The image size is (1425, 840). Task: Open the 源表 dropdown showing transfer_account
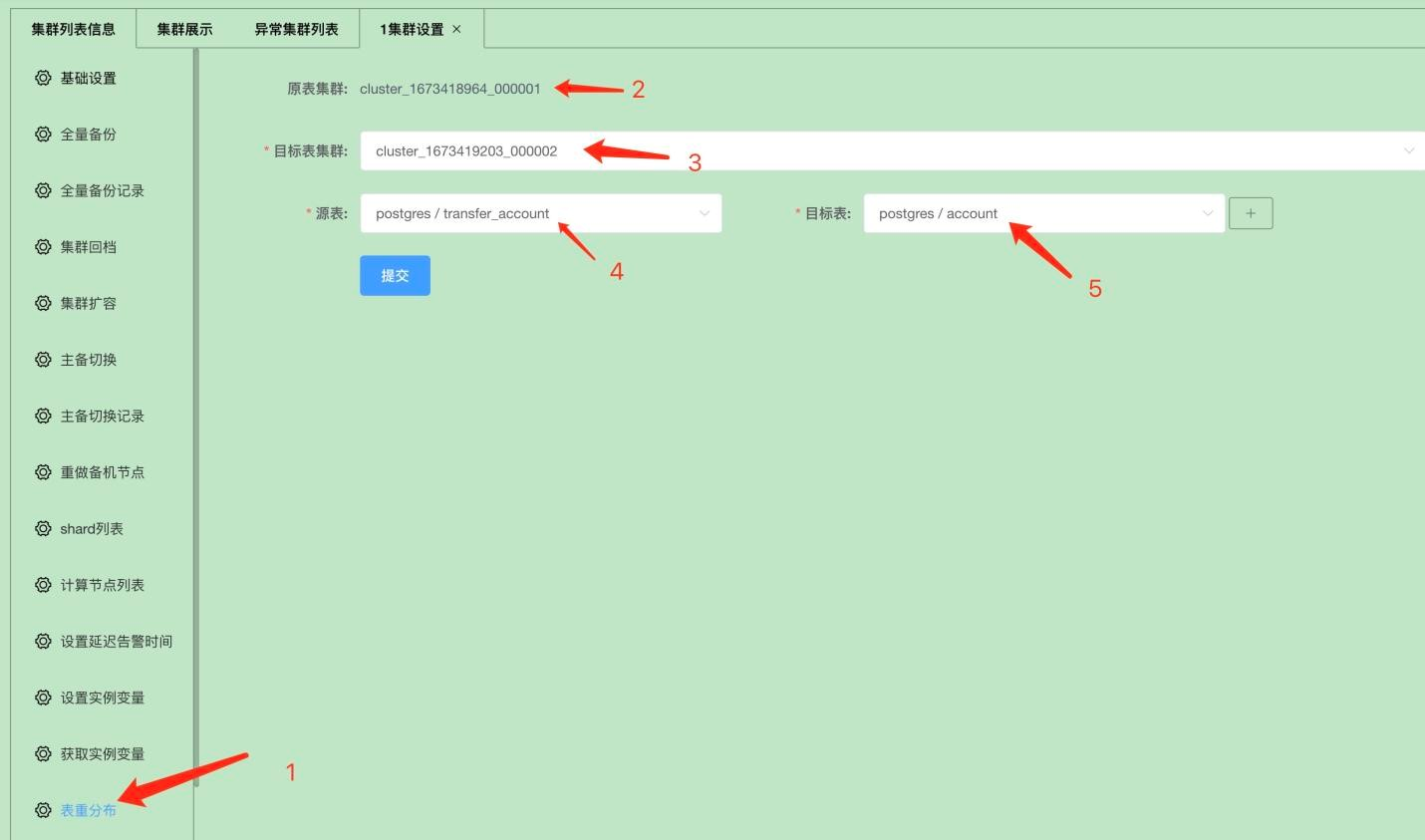point(540,213)
